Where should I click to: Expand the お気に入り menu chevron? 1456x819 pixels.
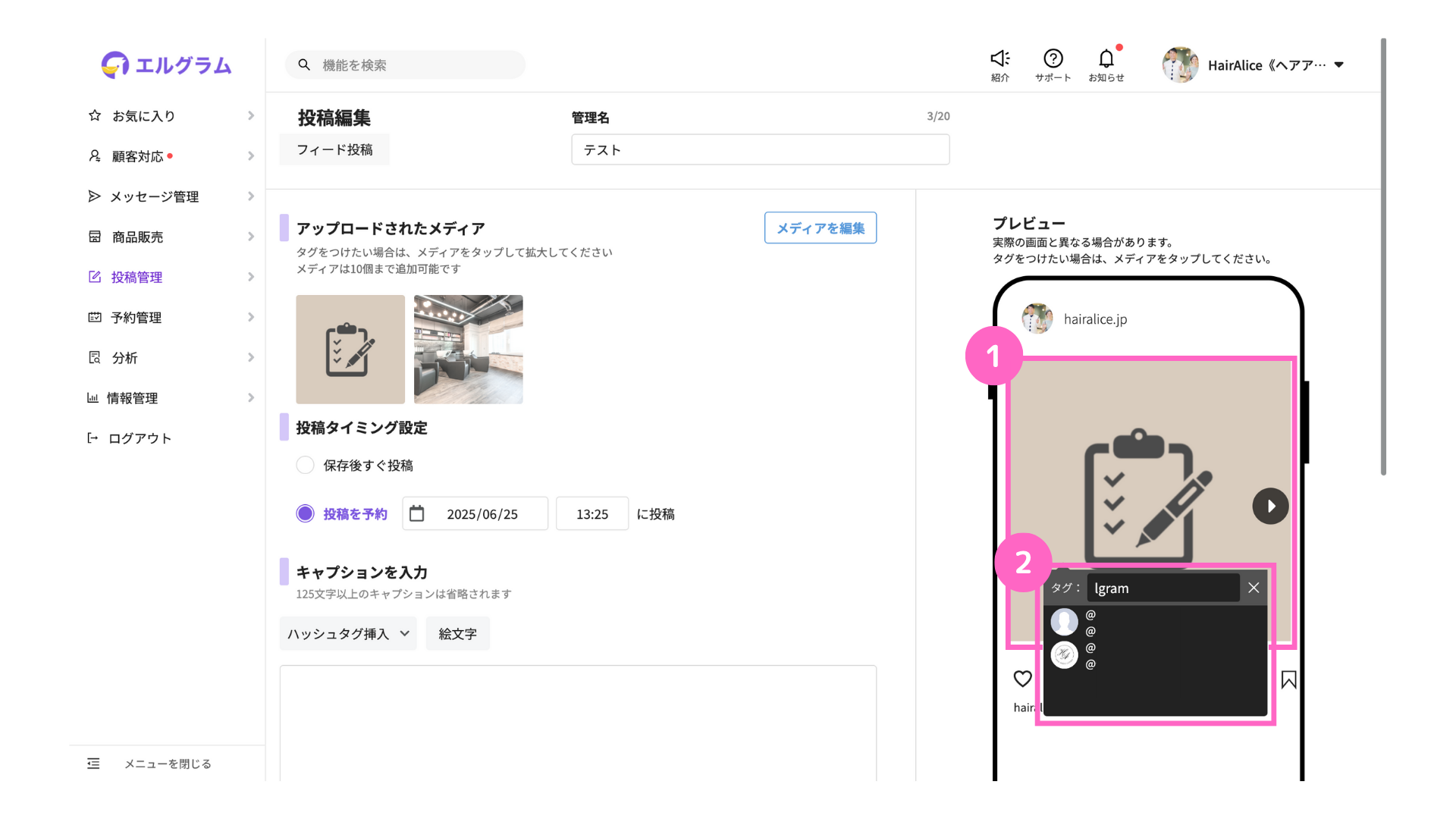point(250,115)
